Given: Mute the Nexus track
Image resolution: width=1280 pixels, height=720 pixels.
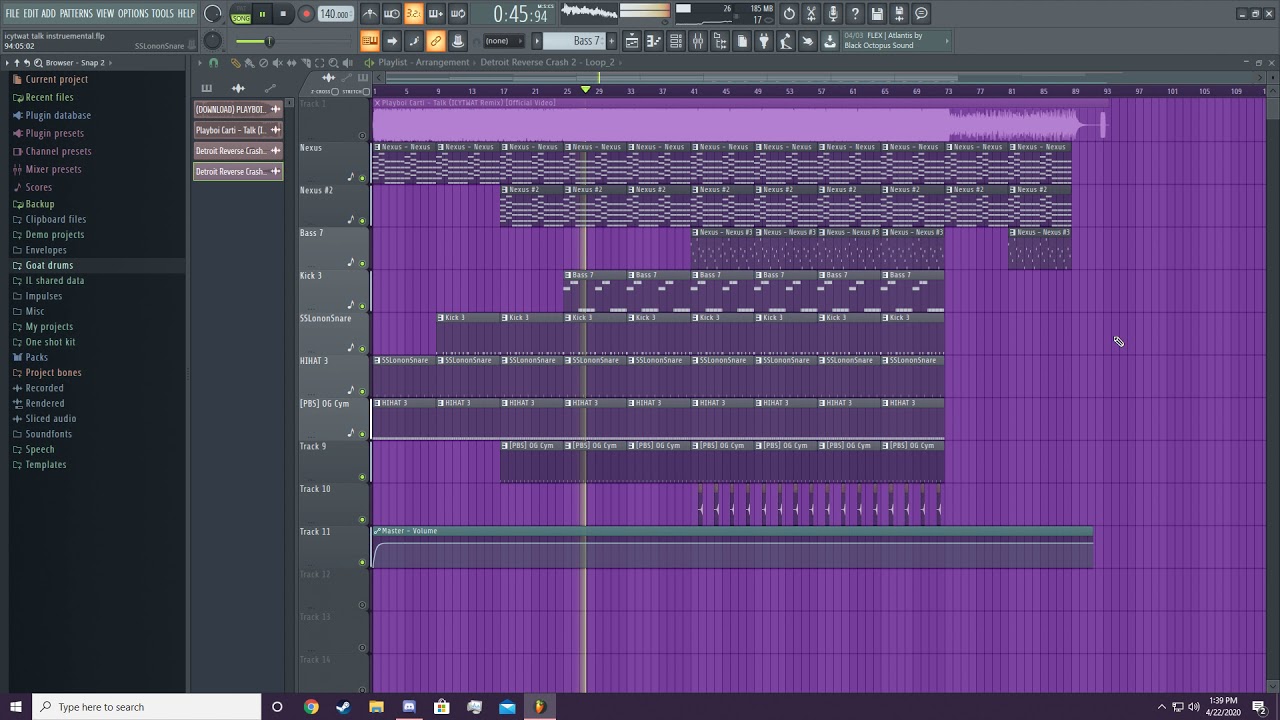Looking at the screenshot, I should click(362, 178).
